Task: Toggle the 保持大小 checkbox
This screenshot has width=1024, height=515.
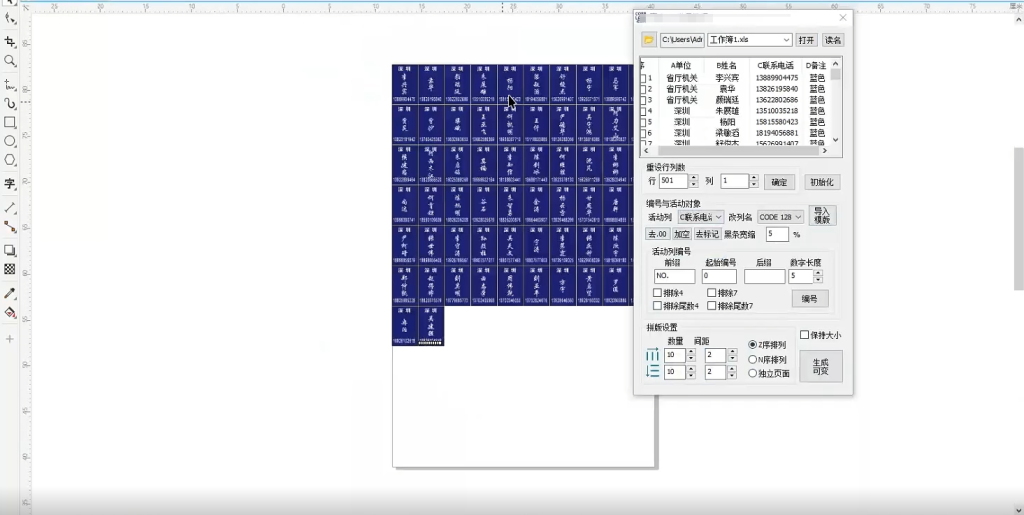Action: pos(805,335)
